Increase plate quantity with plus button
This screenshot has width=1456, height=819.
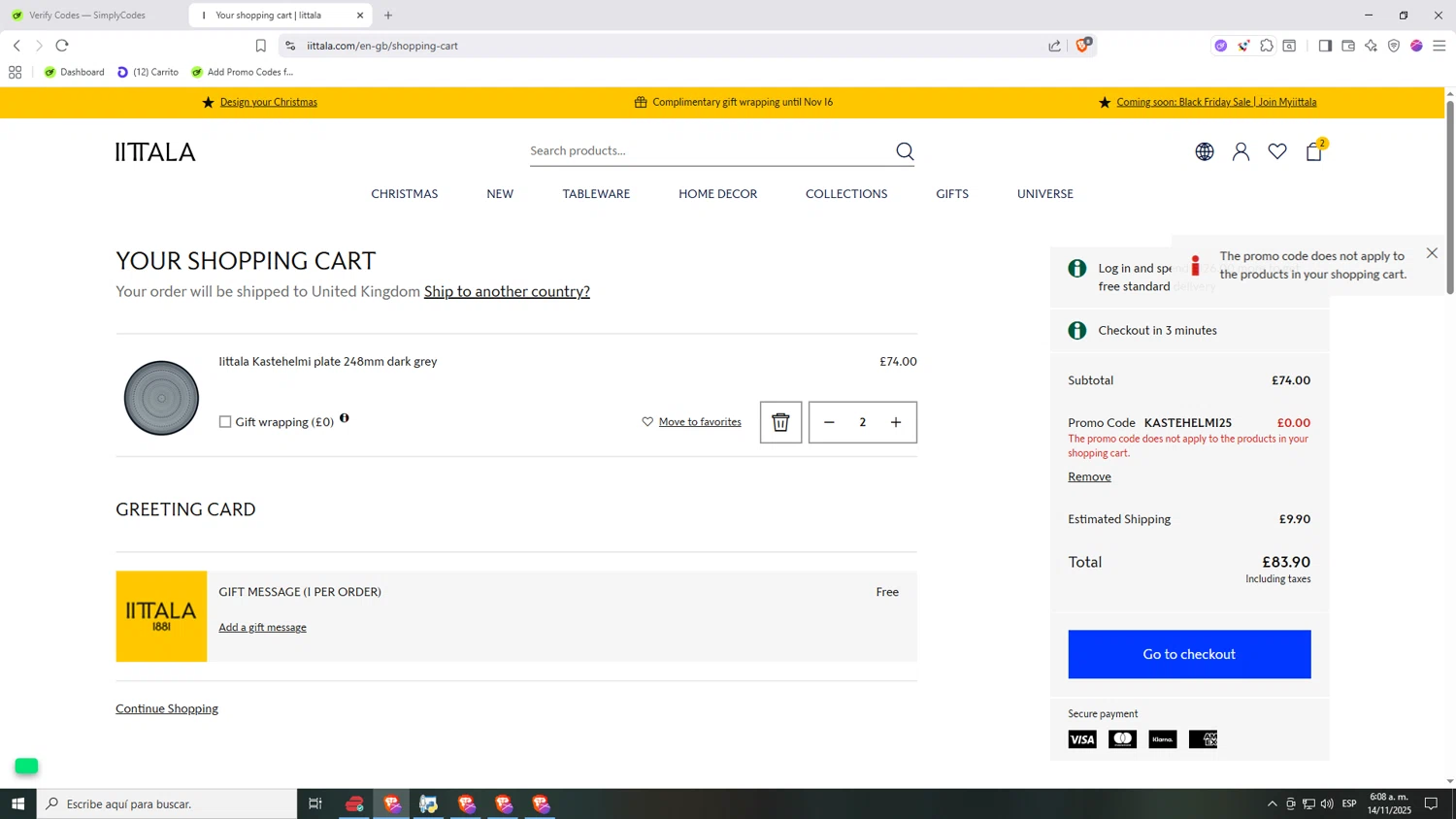tap(896, 422)
